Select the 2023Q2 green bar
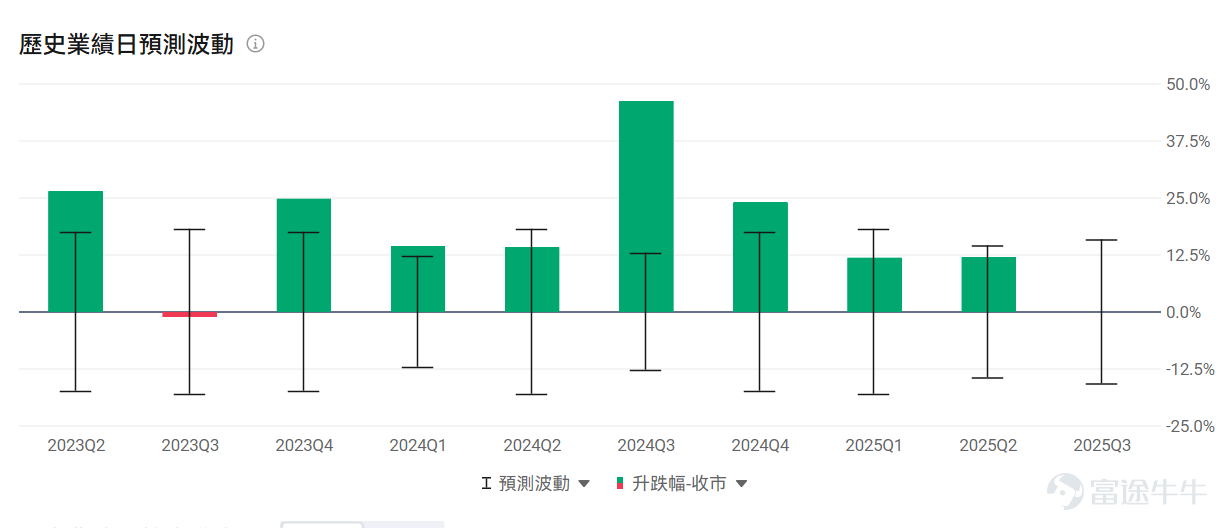This screenshot has height=528, width=1227. [x=76, y=251]
